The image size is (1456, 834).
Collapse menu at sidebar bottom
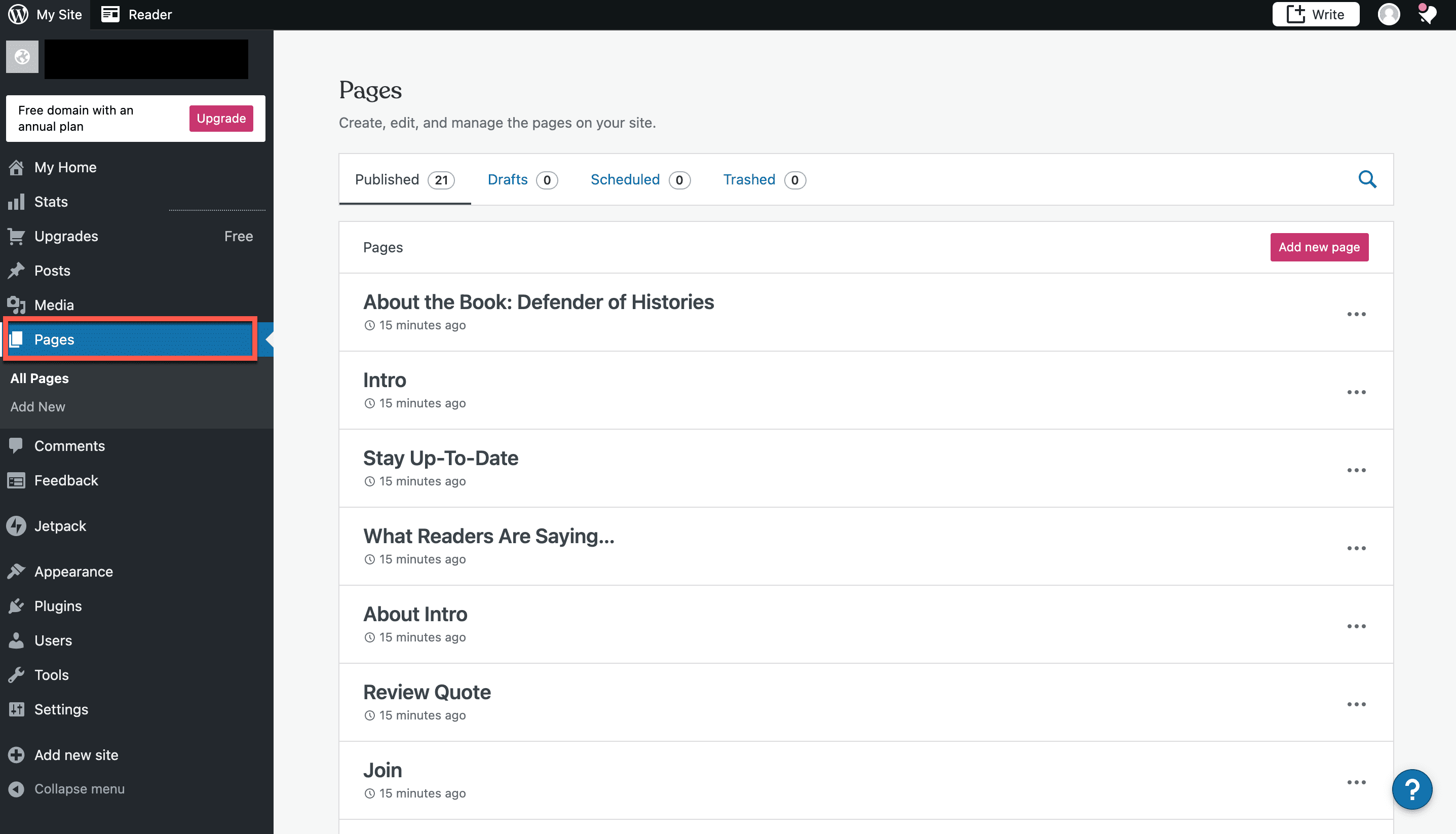pos(79,789)
